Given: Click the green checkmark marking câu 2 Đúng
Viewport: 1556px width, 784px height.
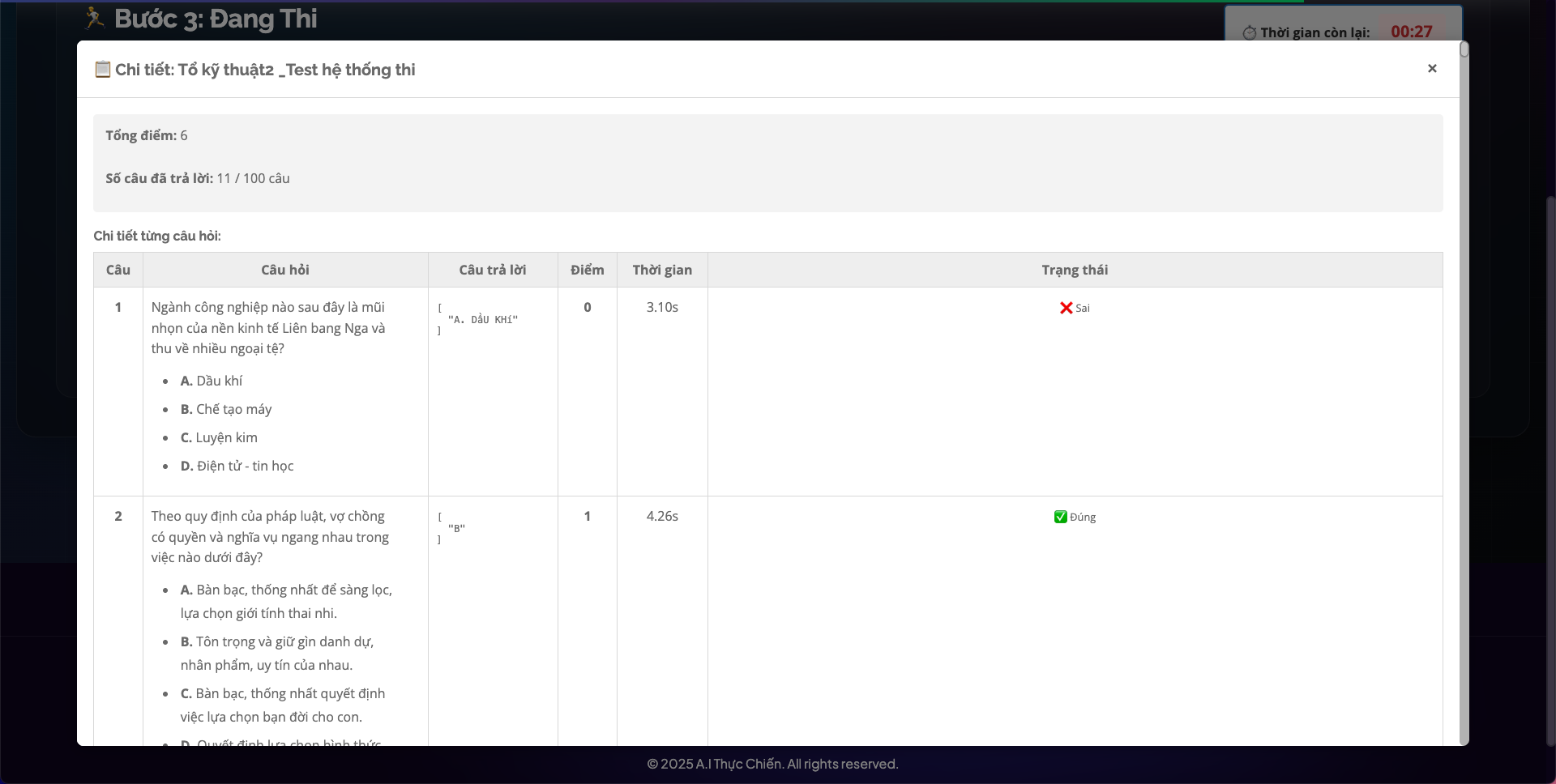Looking at the screenshot, I should [x=1060, y=517].
